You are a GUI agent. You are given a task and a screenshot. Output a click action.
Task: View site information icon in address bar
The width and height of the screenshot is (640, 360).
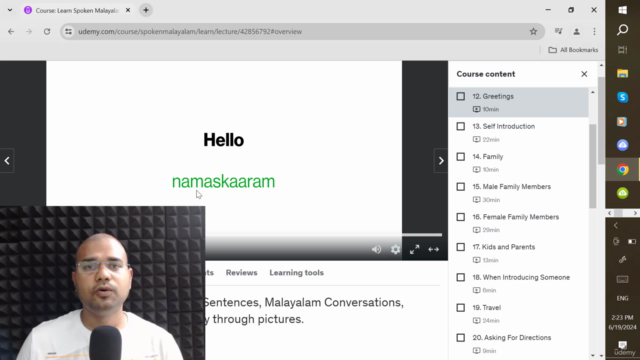(68, 31)
